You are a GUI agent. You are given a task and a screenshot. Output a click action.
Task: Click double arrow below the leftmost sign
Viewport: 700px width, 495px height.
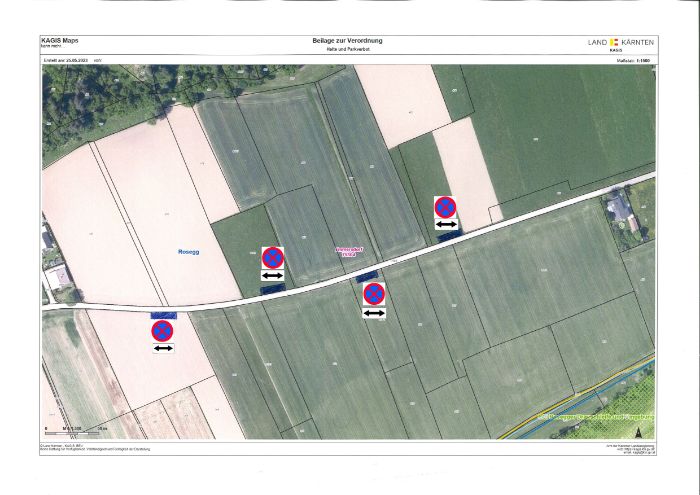coord(162,348)
